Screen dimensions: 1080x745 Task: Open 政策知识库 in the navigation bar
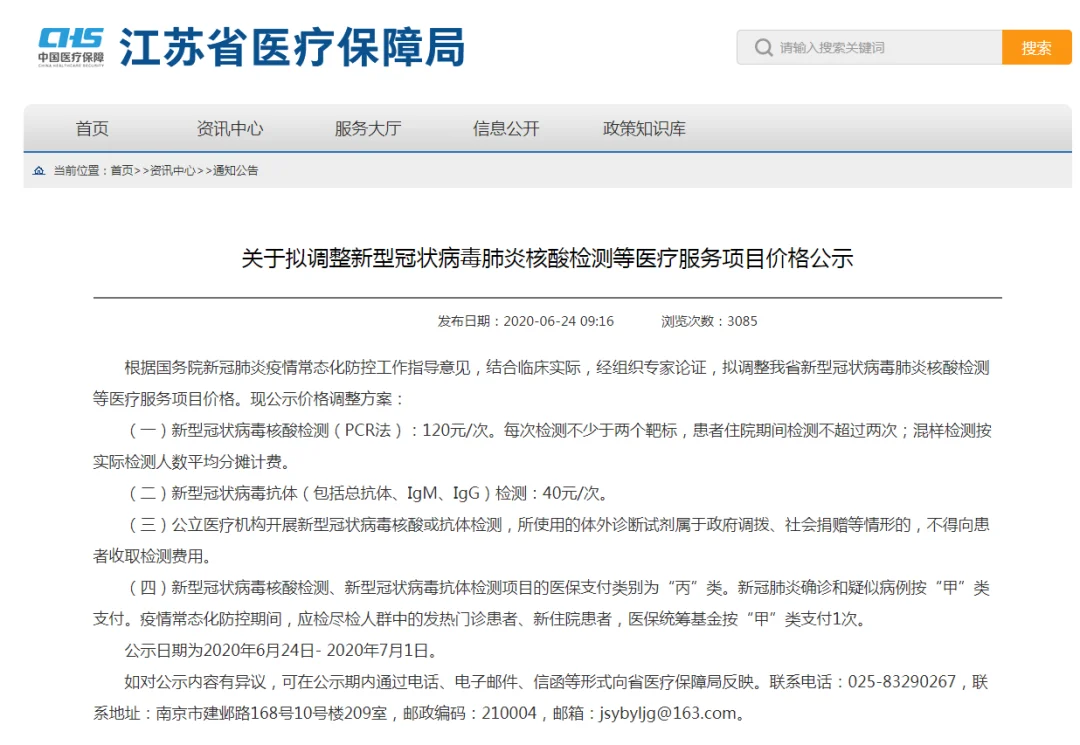coord(644,129)
